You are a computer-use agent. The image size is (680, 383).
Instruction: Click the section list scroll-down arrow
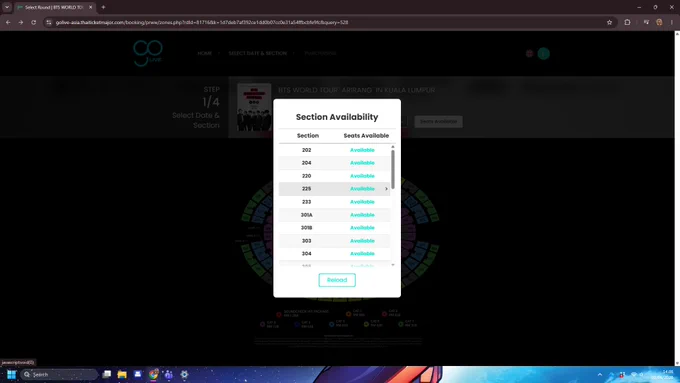pos(393,265)
